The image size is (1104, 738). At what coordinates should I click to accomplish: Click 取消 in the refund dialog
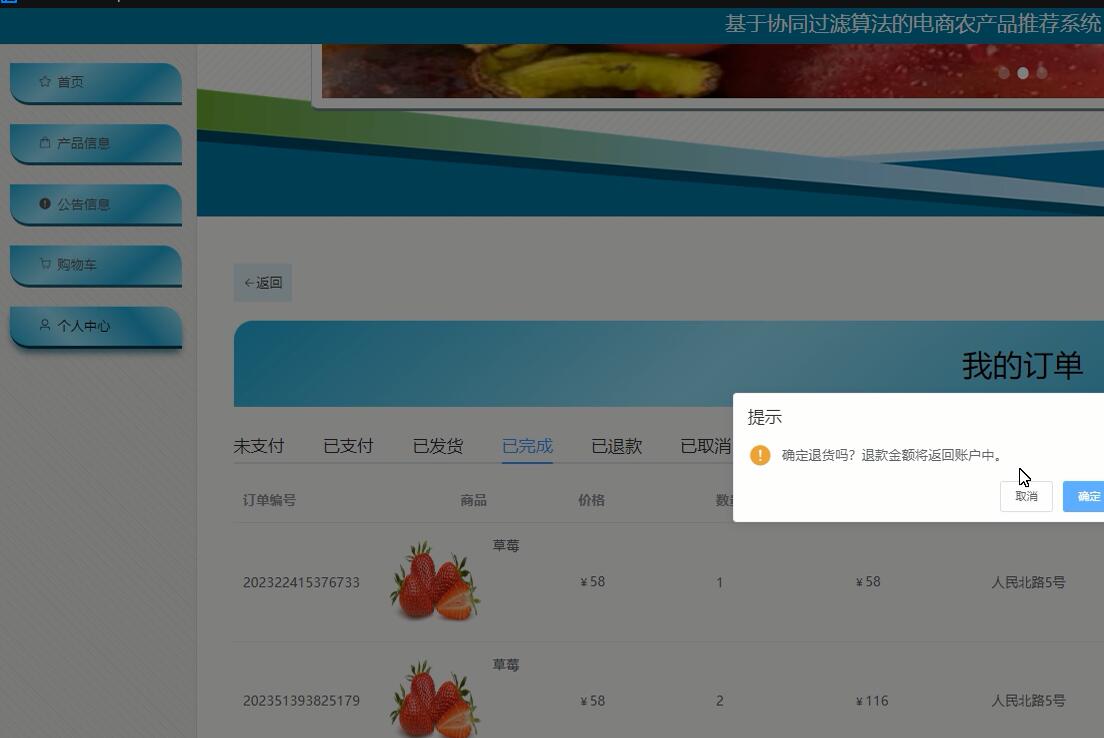point(1026,496)
